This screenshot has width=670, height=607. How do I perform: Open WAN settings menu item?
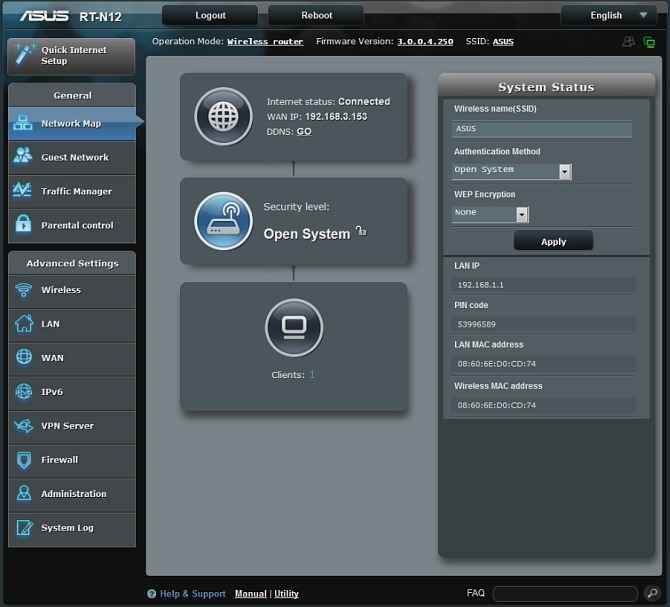point(72,358)
